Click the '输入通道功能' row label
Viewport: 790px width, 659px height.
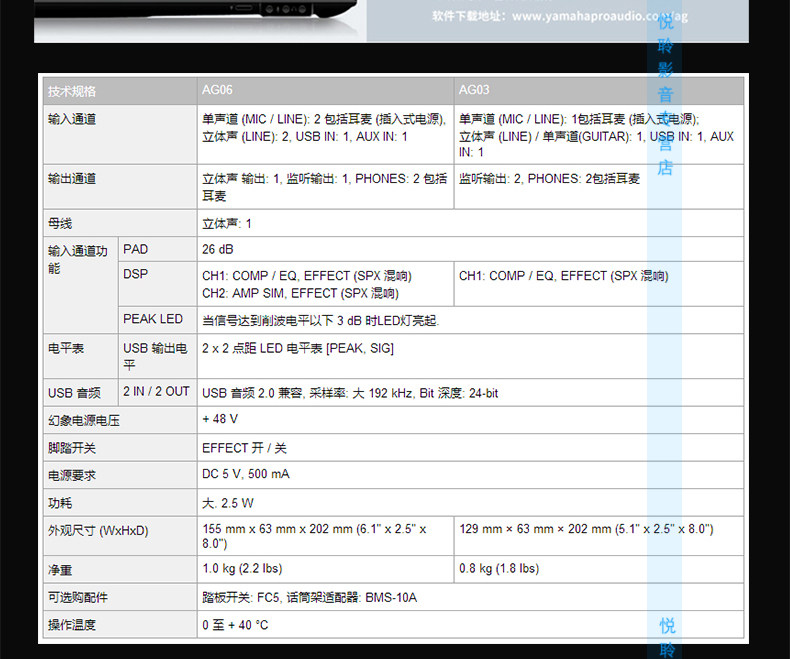pyautogui.click(x=78, y=259)
